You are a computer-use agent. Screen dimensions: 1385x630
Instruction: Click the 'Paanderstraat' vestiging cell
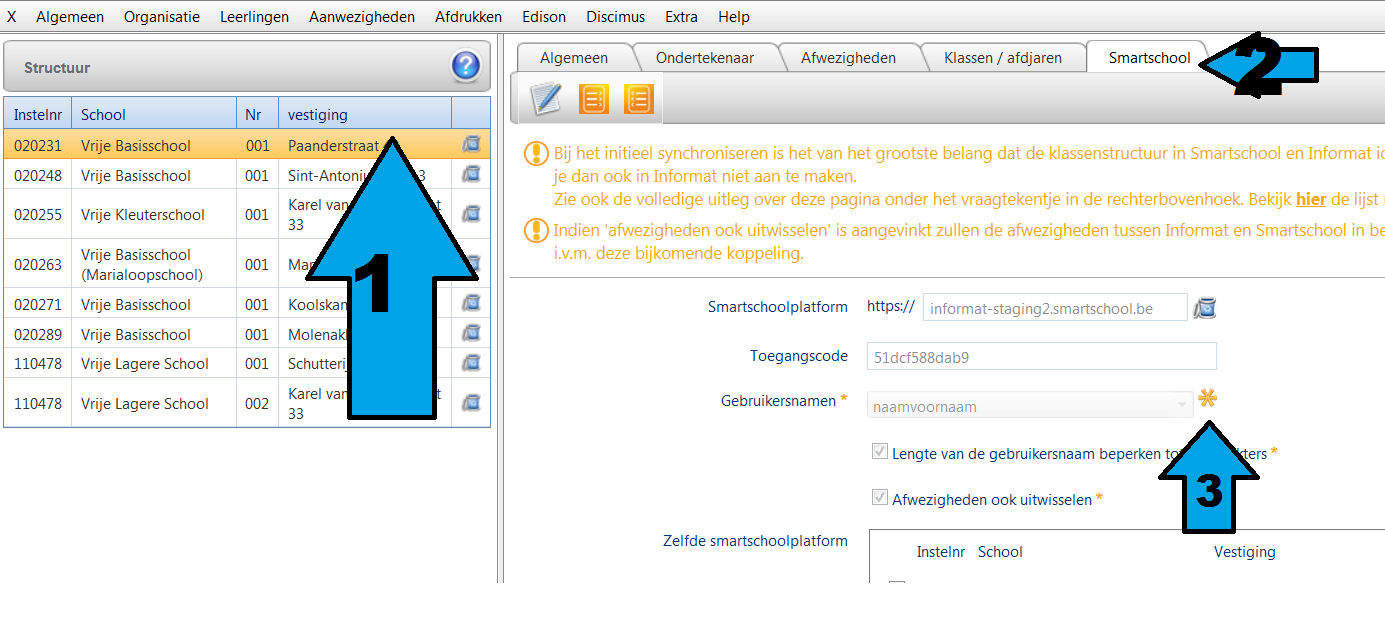pos(365,145)
